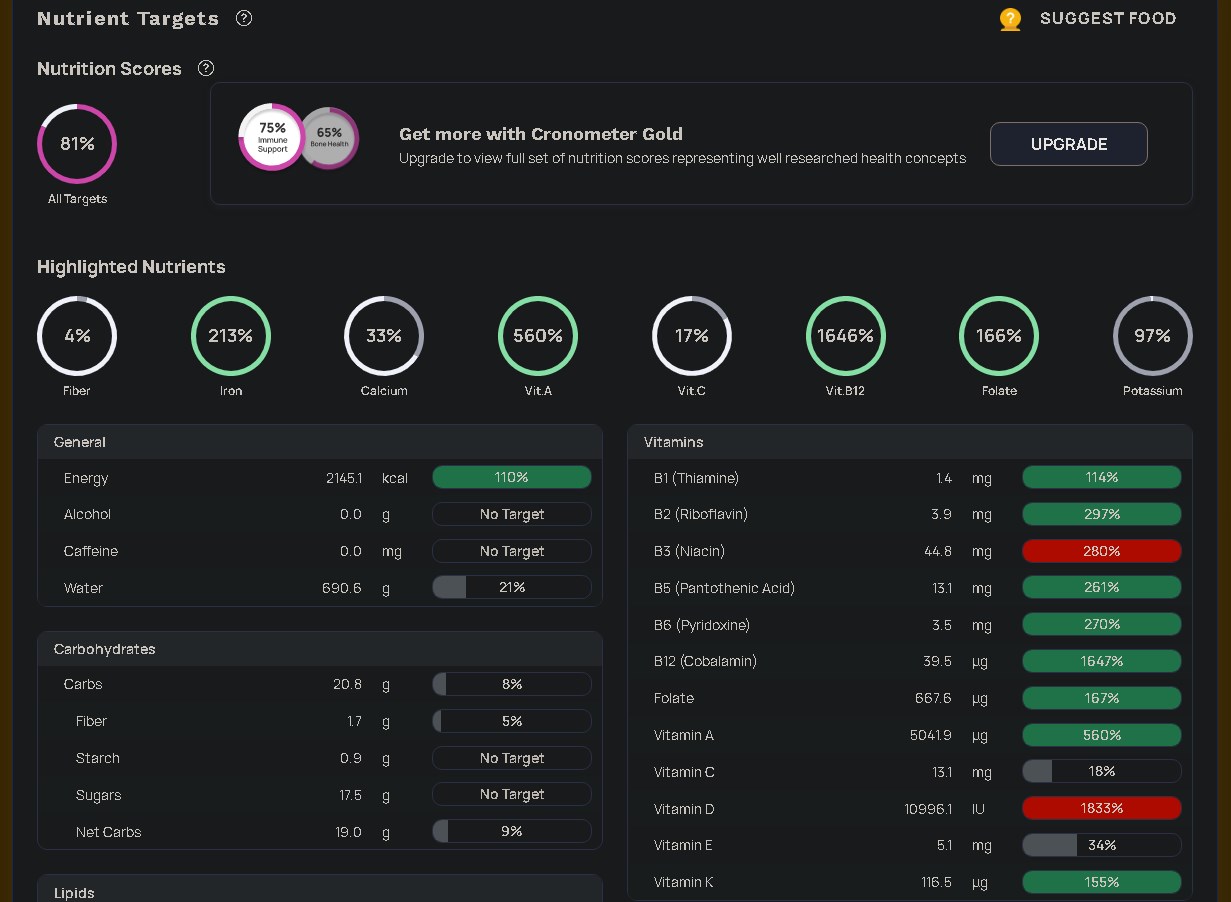Click the Sugars No Target bar

(x=512, y=795)
